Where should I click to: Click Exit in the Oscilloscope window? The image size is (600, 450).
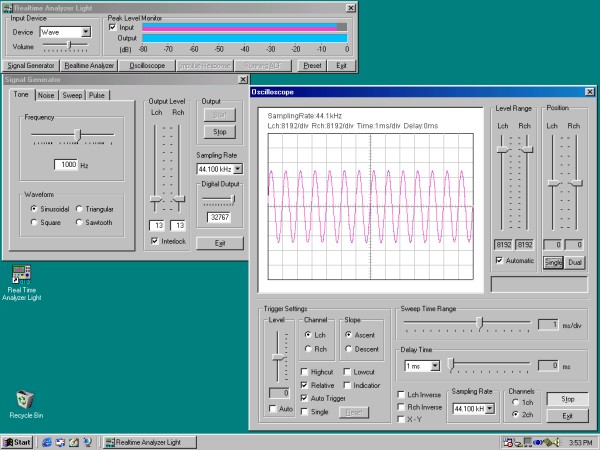click(x=567, y=416)
